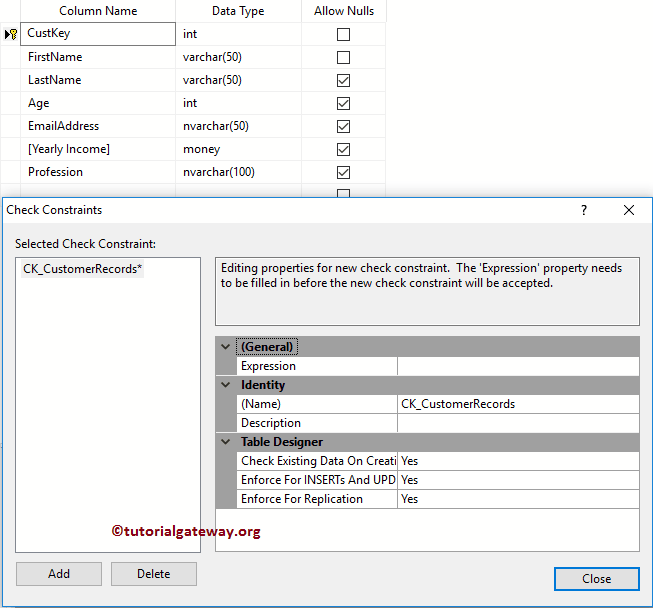Click the nvarchar(100) data type cell
Image resolution: width=653 pixels, height=608 pixels.
[239, 172]
